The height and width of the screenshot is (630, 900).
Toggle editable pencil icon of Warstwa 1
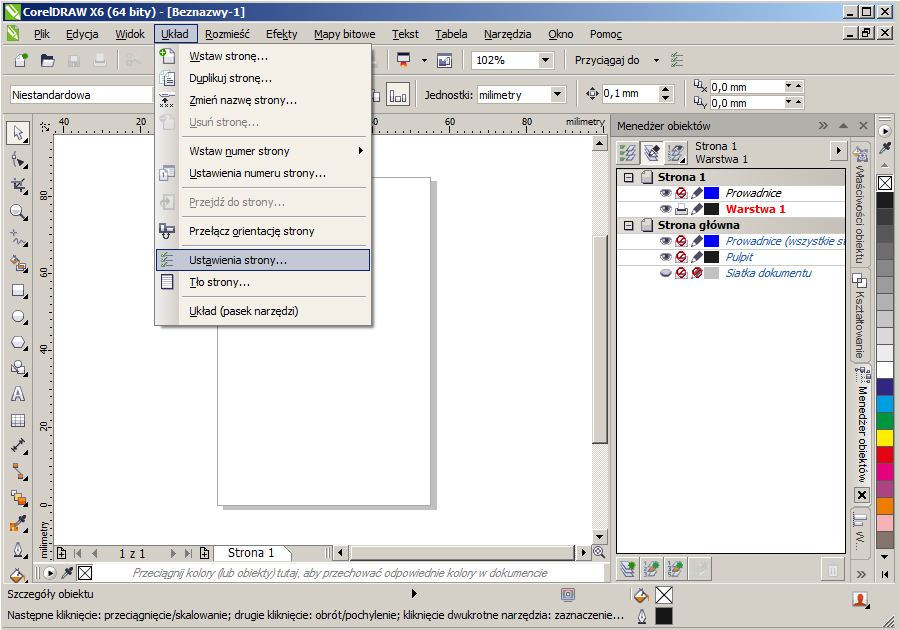[696, 209]
